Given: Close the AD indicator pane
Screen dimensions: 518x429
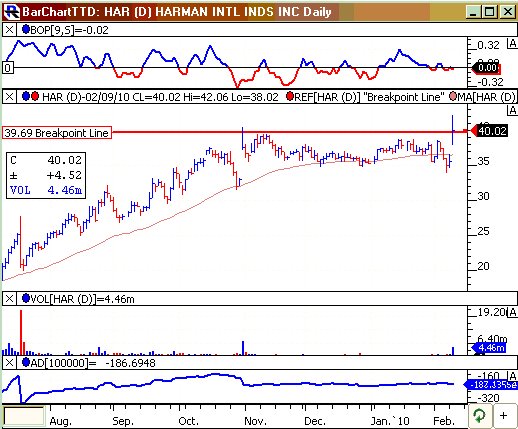Looking at the screenshot, I should coord(9,363).
